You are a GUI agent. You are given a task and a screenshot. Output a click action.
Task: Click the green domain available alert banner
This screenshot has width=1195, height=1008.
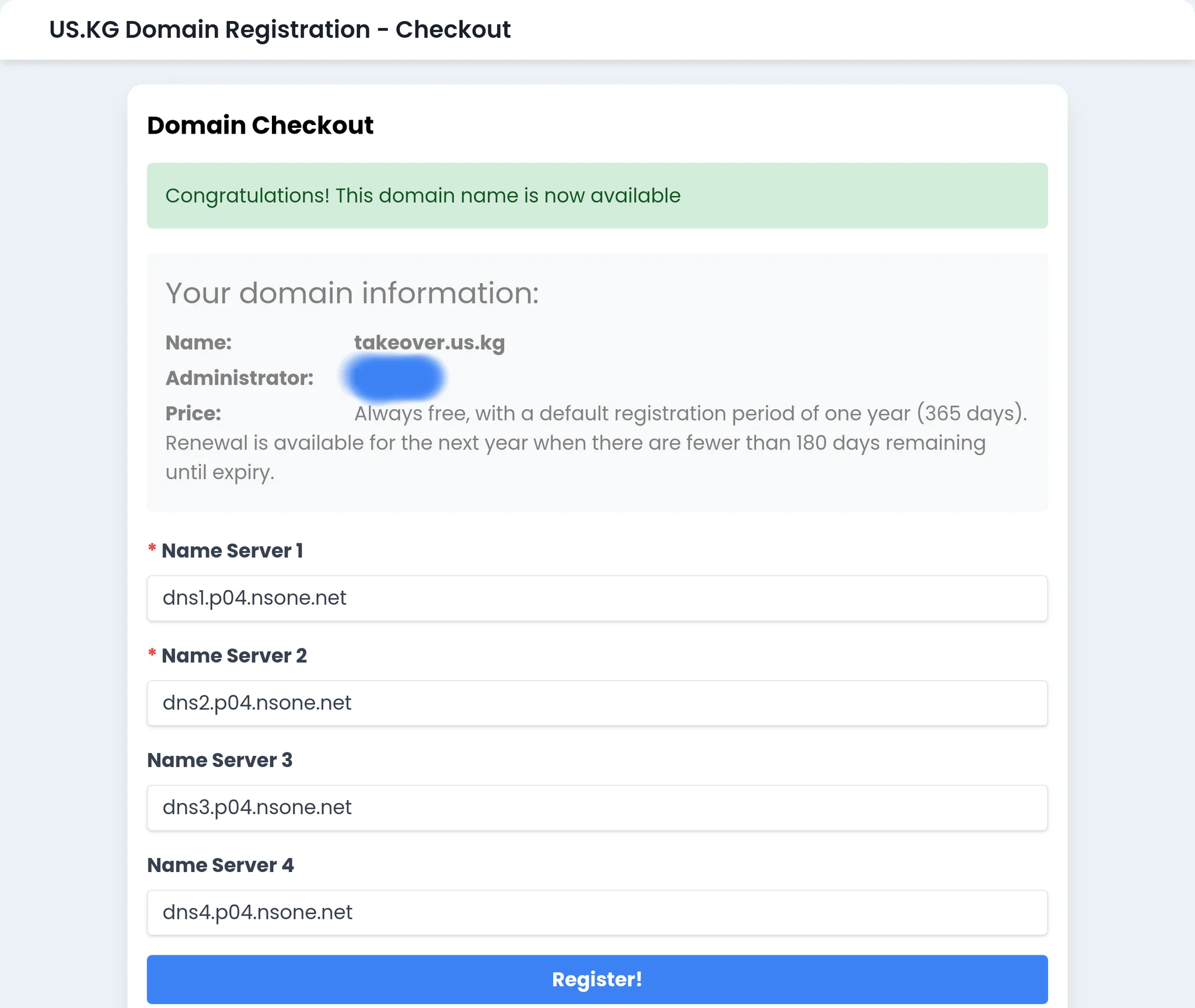click(597, 196)
